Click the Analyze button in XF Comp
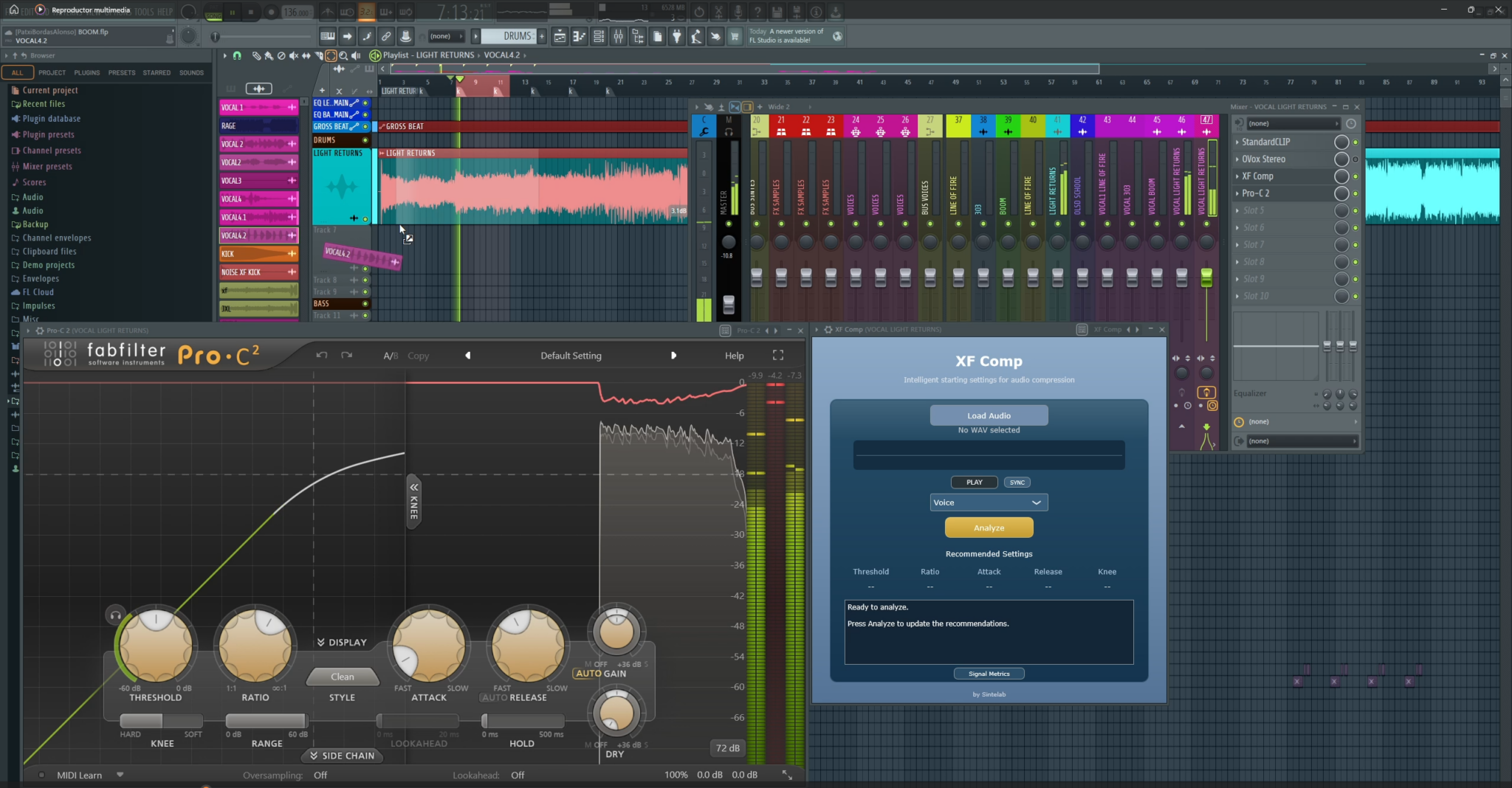 click(989, 528)
